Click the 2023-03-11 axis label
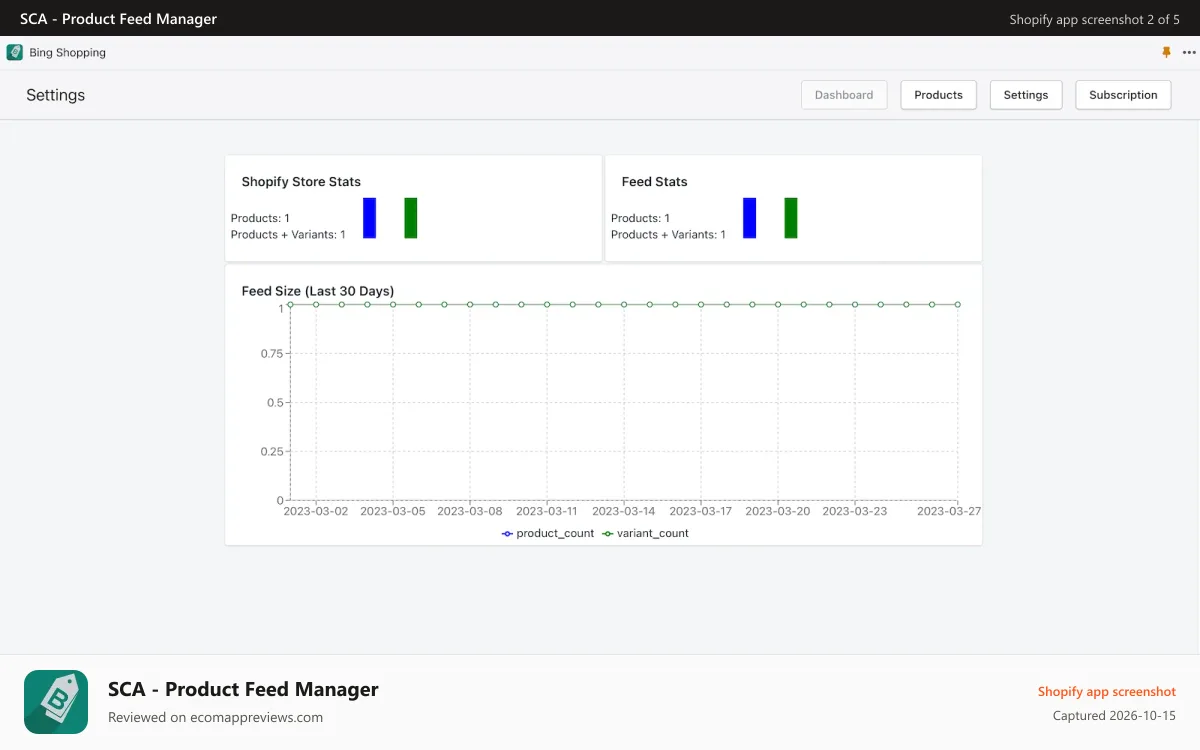Image resolution: width=1200 pixels, height=750 pixels. point(547,511)
